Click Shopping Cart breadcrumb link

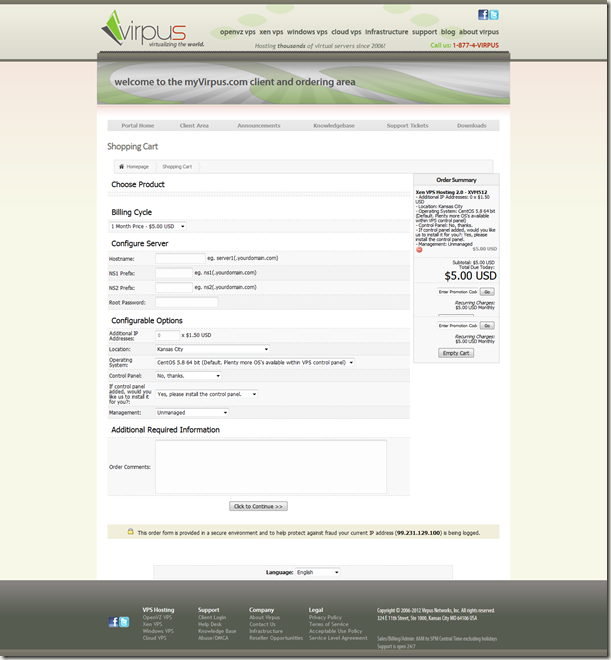177,167
